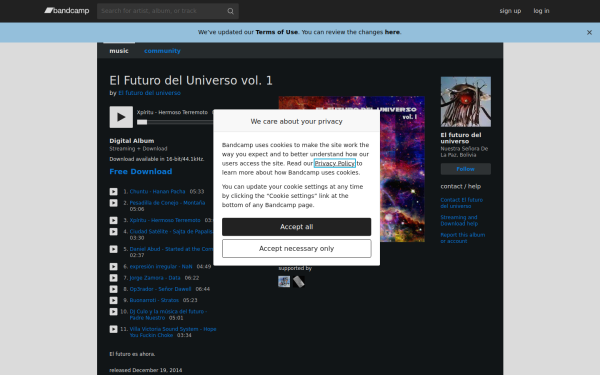Screen dimensions: 600x375
Task: Open the 'here' changes link
Action: point(392,32)
